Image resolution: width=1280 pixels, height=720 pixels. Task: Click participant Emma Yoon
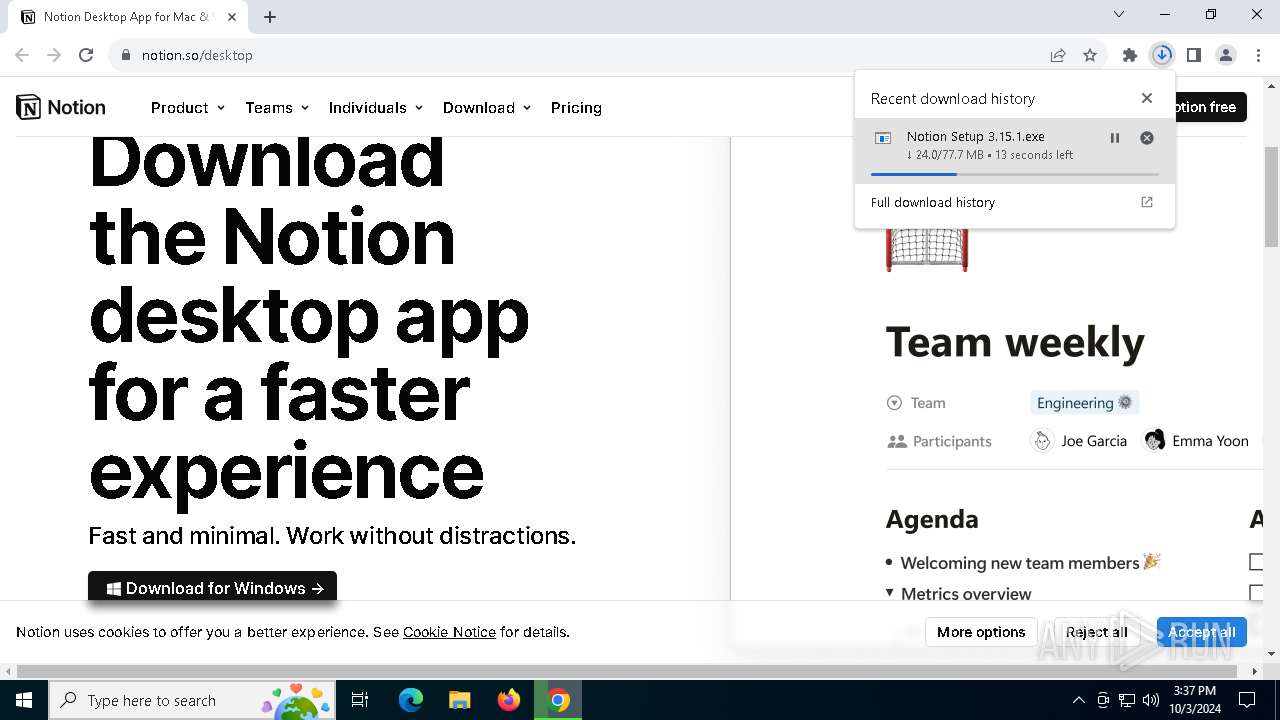pos(1197,440)
